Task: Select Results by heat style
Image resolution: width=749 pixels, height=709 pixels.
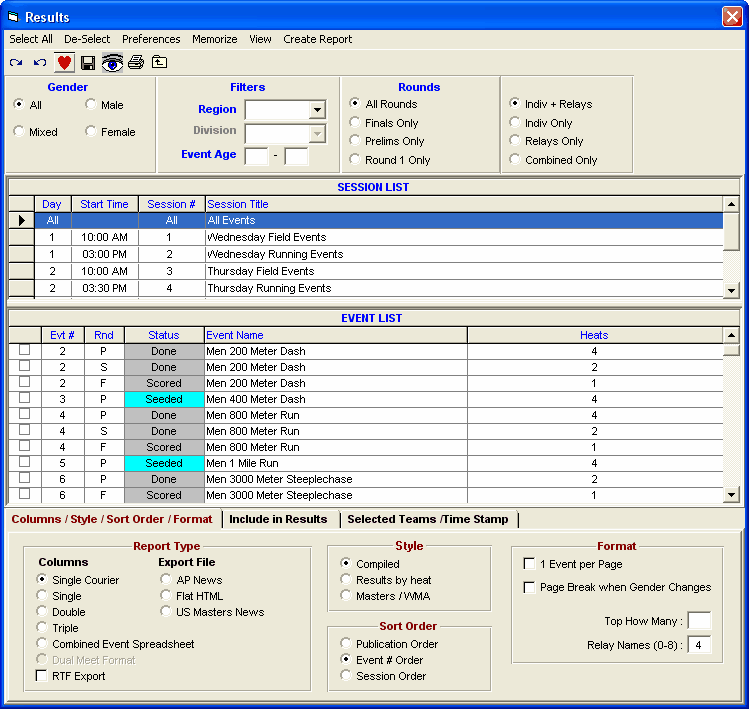Action: [x=345, y=579]
